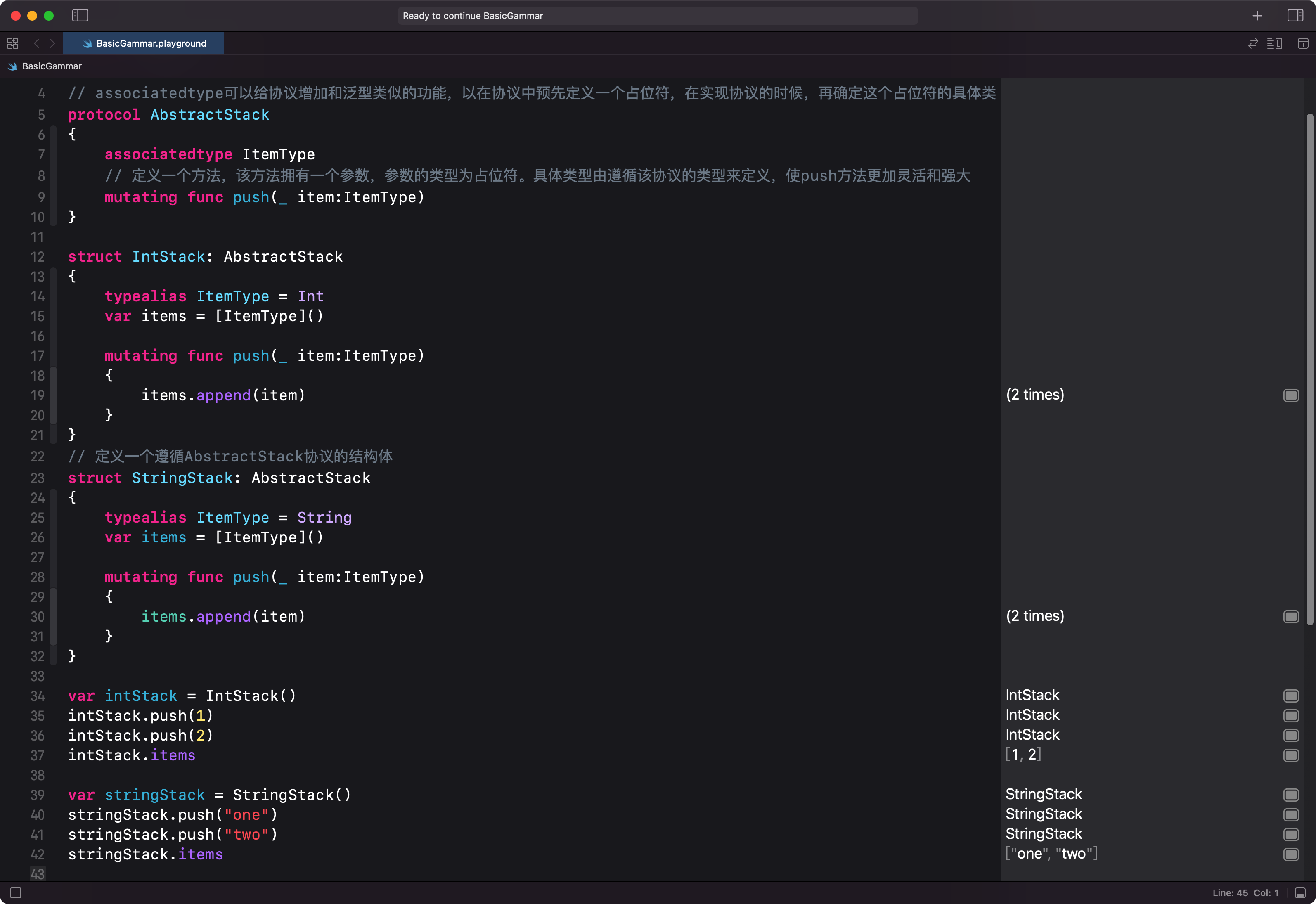Click line number 34 in gutter
The height and width of the screenshot is (904, 1316).
coord(38,696)
